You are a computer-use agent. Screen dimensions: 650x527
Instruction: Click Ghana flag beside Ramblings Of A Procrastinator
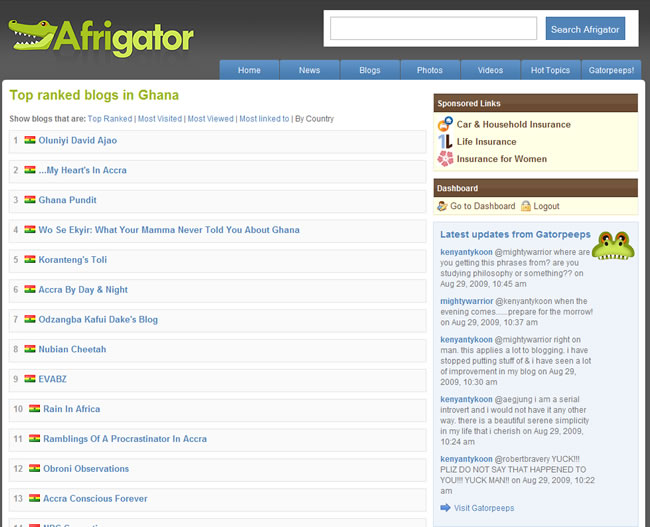pos(34,438)
